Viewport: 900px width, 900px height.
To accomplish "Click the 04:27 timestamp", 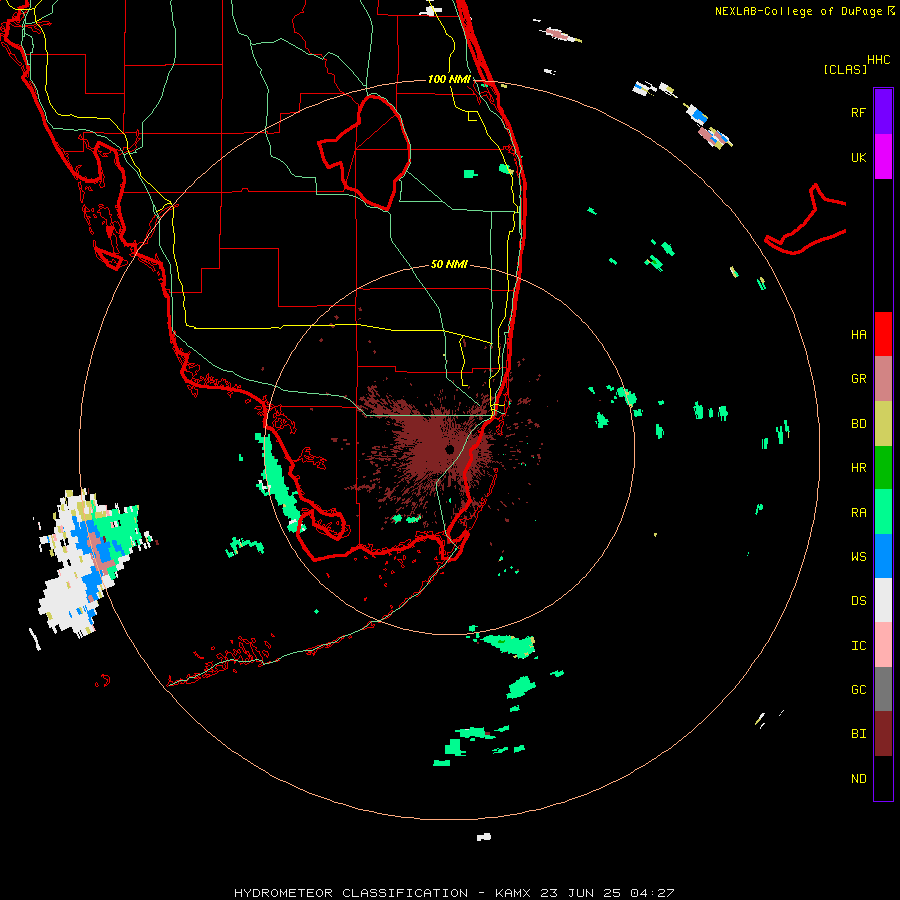I will [652, 893].
